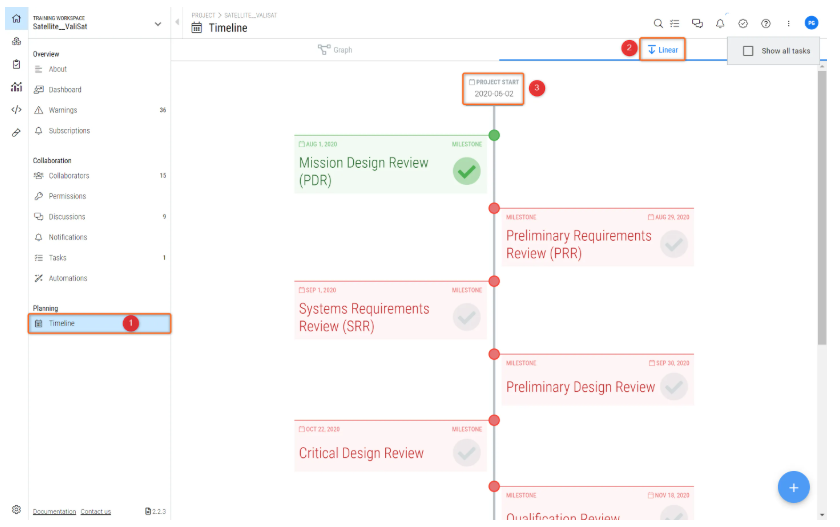Switch to the Graph tab

tap(335, 50)
